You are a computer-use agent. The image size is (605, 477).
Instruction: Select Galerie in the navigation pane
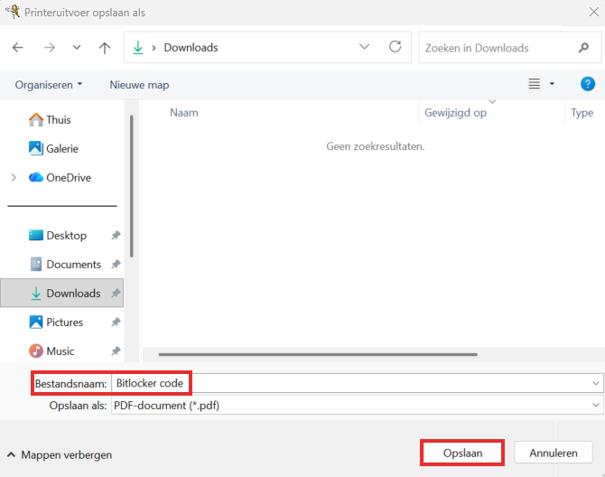[54, 149]
